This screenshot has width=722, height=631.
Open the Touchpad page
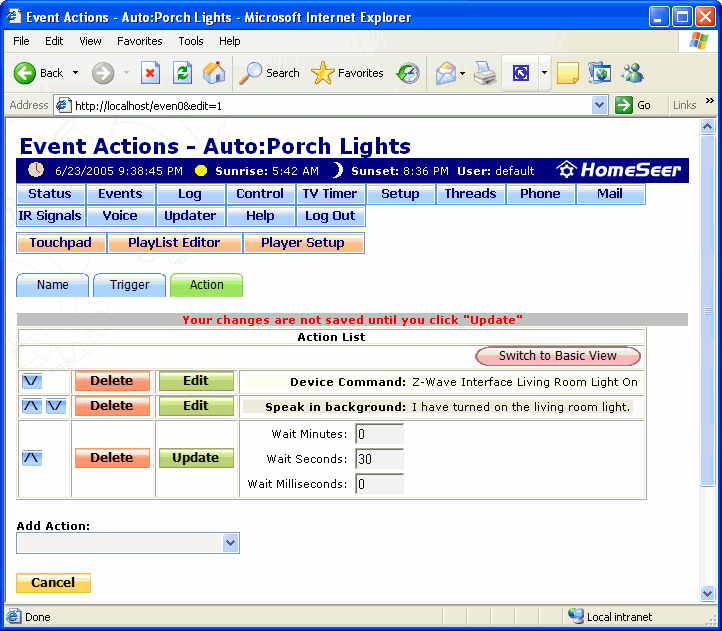pyautogui.click(x=61, y=243)
